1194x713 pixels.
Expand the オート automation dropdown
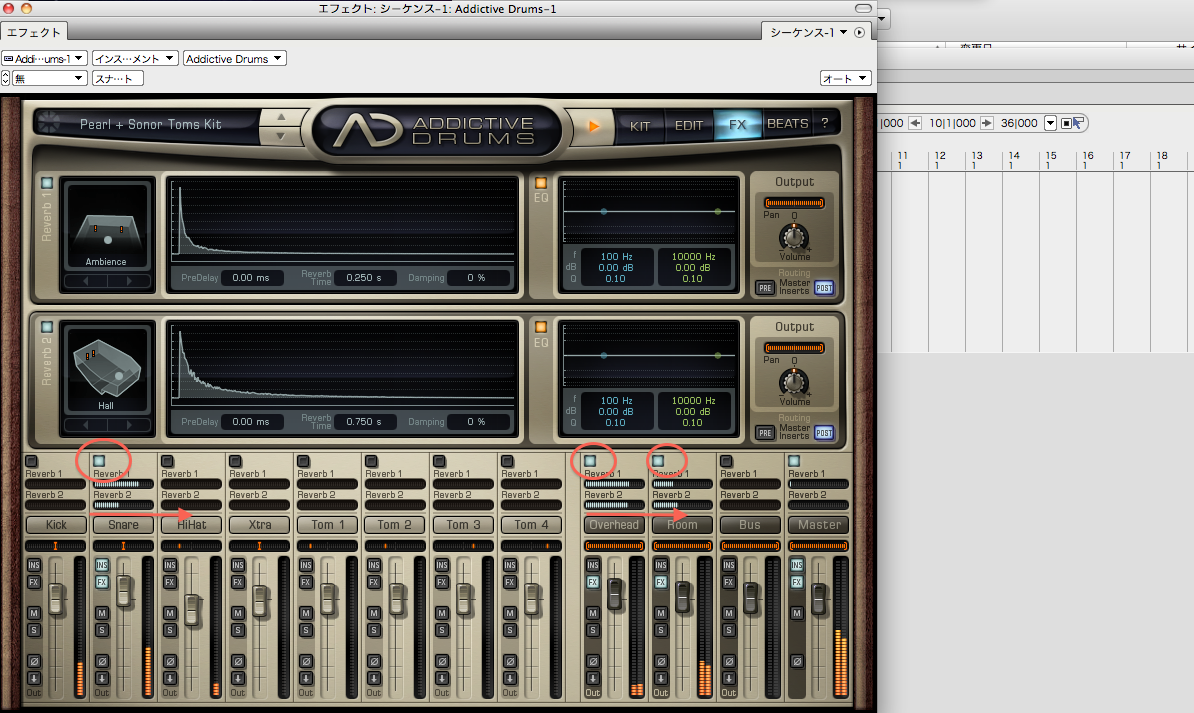click(845, 78)
